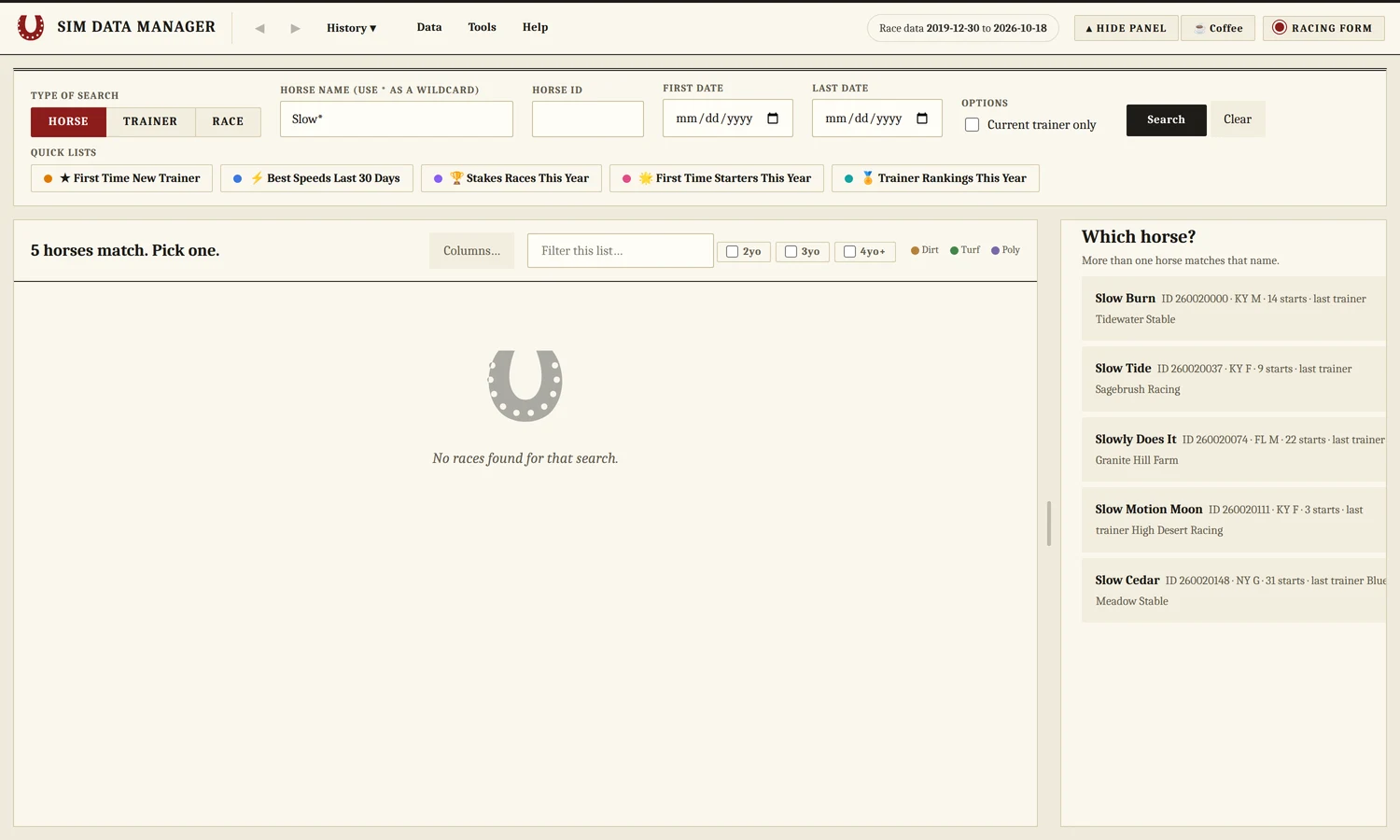This screenshot has height=840, width=1400.
Task: Open First Time New Trainer quick list
Action: (x=121, y=178)
